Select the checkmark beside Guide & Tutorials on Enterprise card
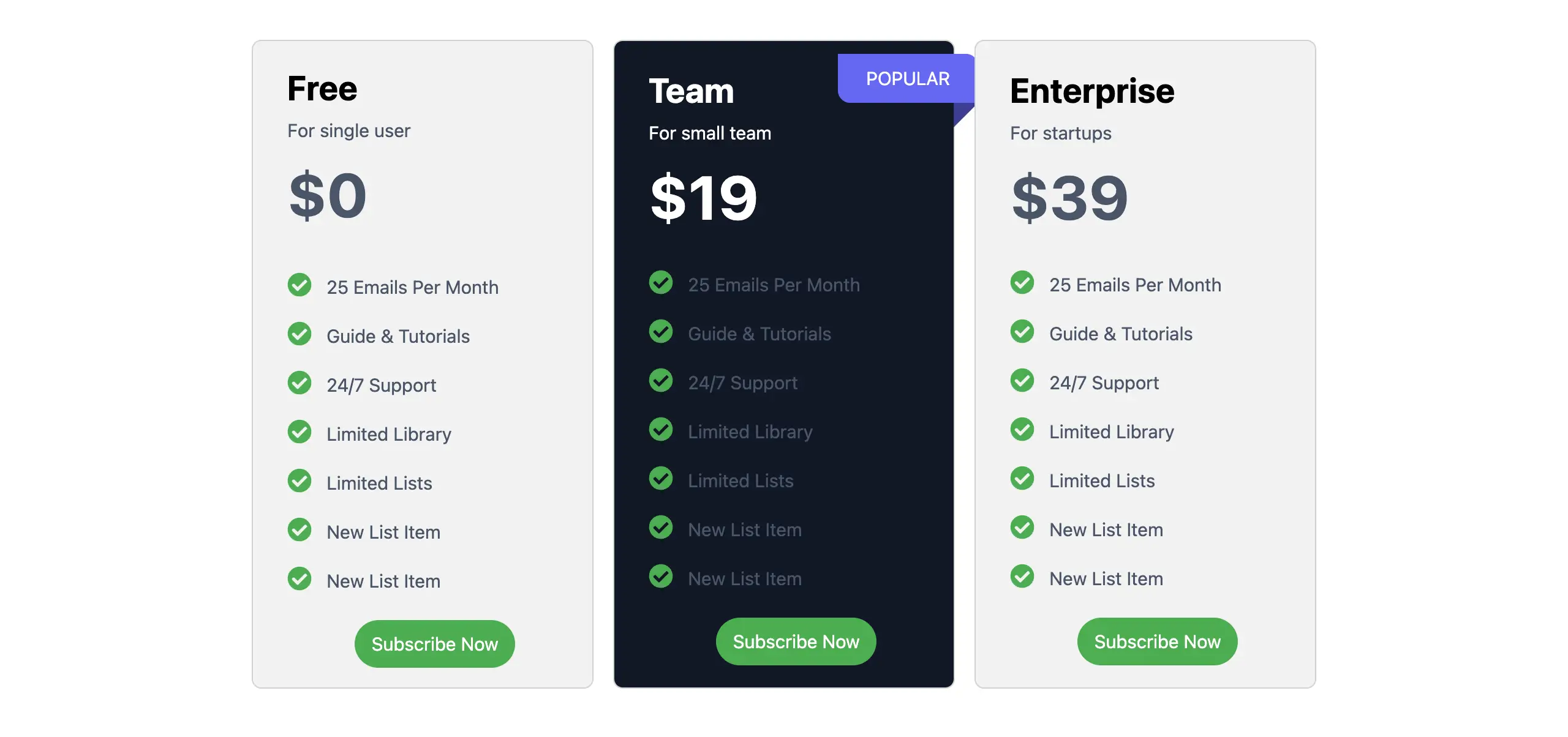Image resolution: width=1568 pixels, height=737 pixels. (x=1022, y=332)
